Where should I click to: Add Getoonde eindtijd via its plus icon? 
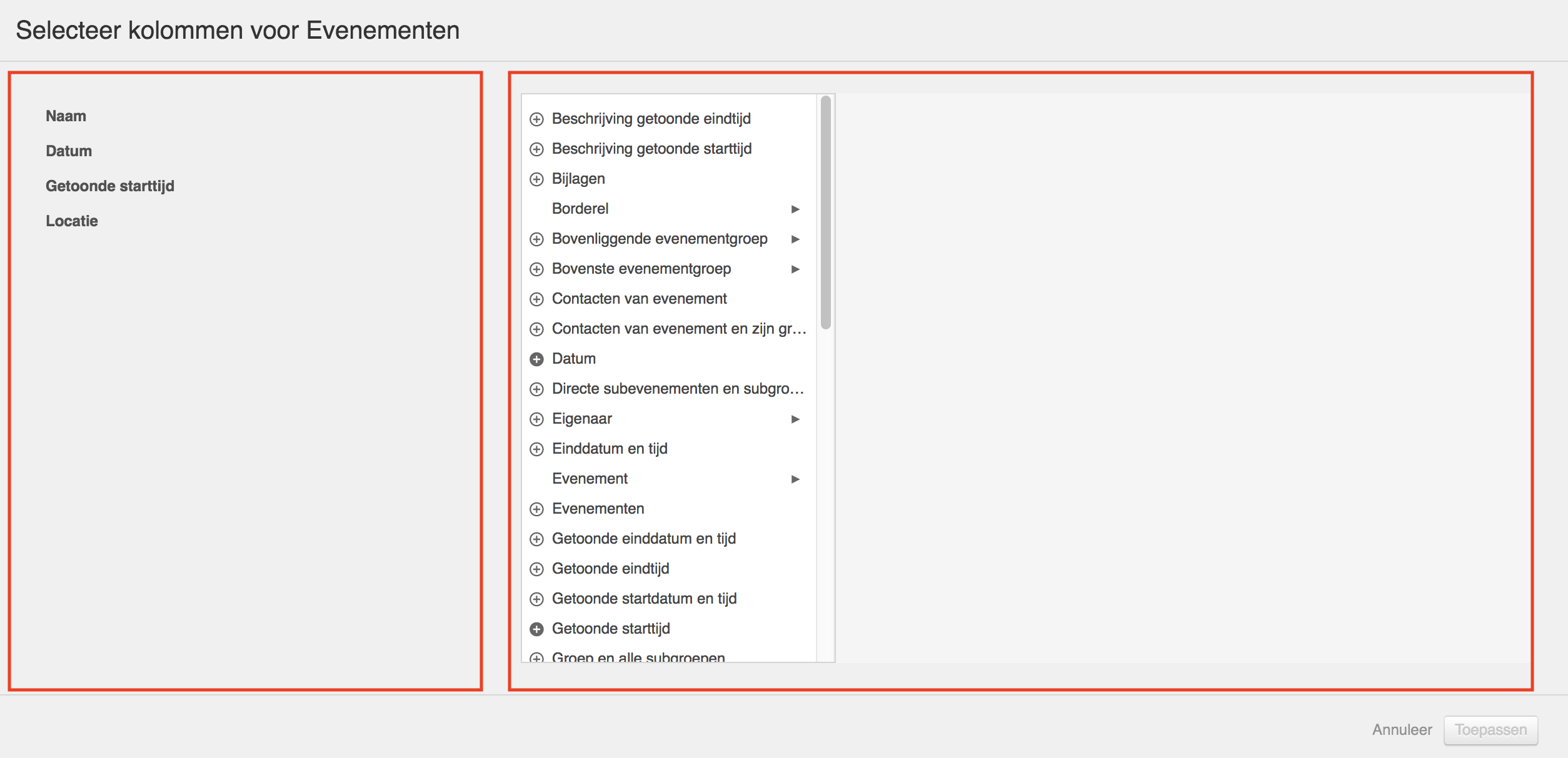536,569
